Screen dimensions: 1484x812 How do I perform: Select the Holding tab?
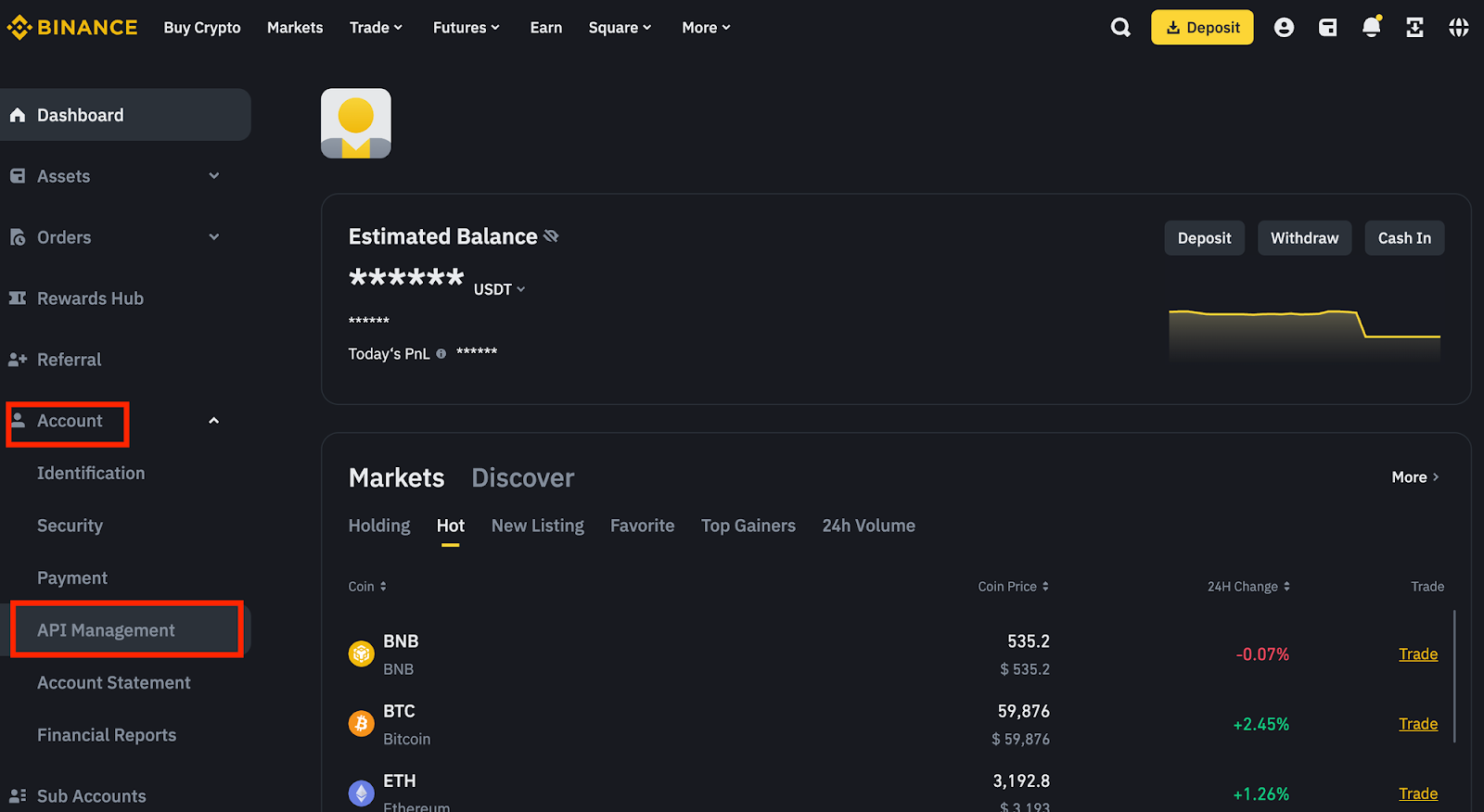click(379, 526)
